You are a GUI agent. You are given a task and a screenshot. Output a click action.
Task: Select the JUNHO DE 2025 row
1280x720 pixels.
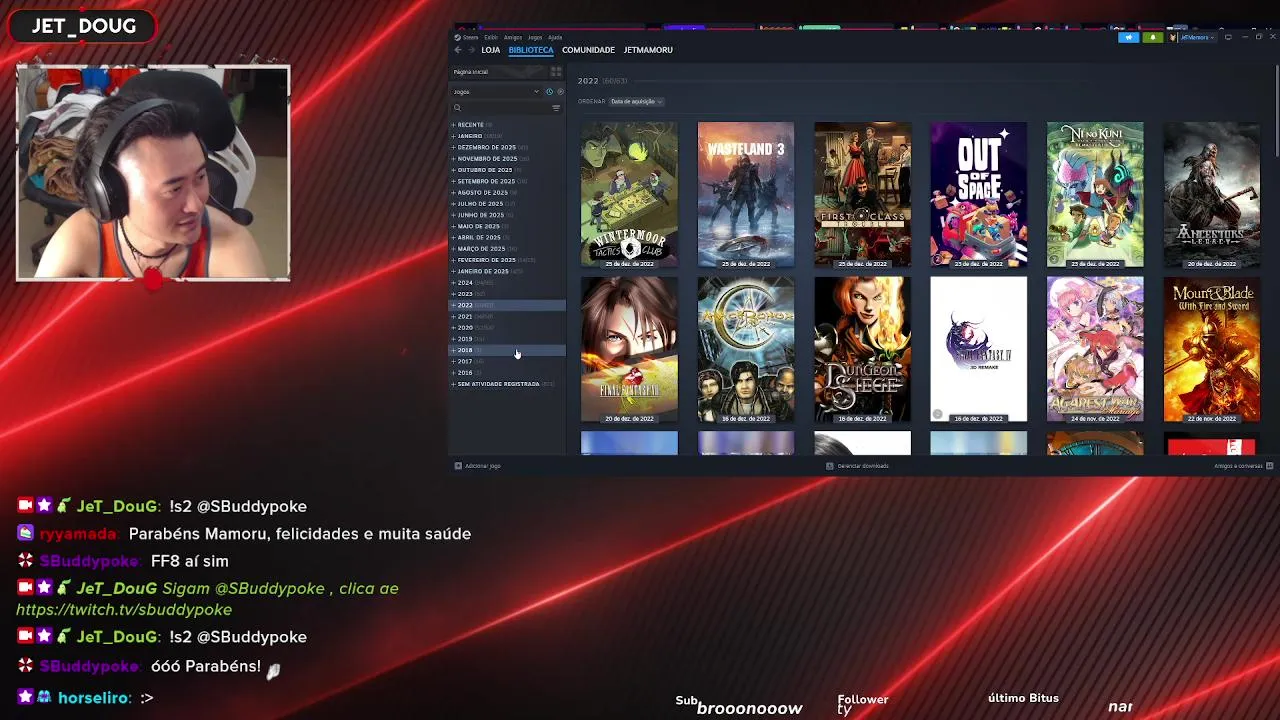click(x=507, y=215)
